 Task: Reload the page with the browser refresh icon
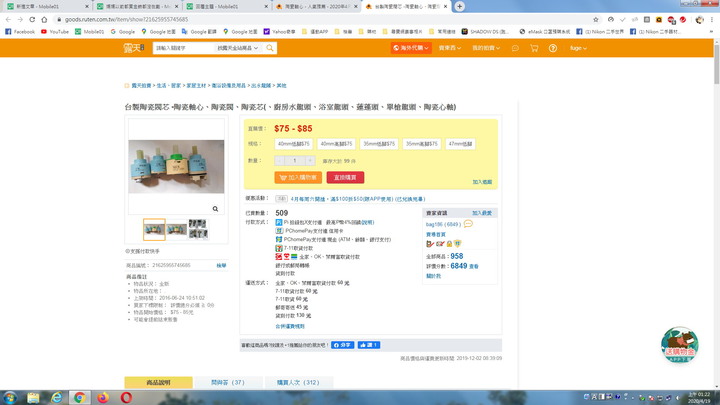click(32, 19)
